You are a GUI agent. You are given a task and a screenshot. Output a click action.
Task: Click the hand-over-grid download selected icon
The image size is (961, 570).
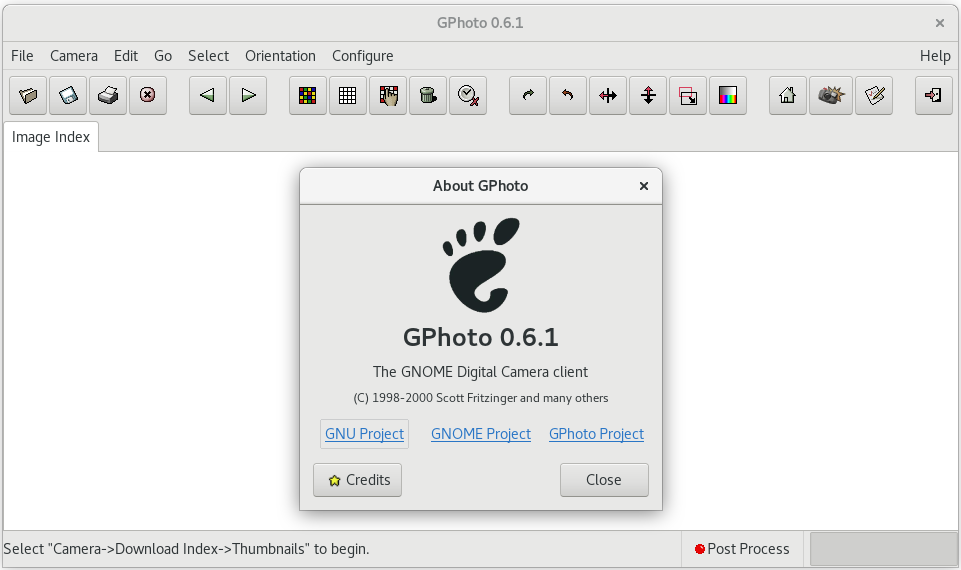point(388,96)
